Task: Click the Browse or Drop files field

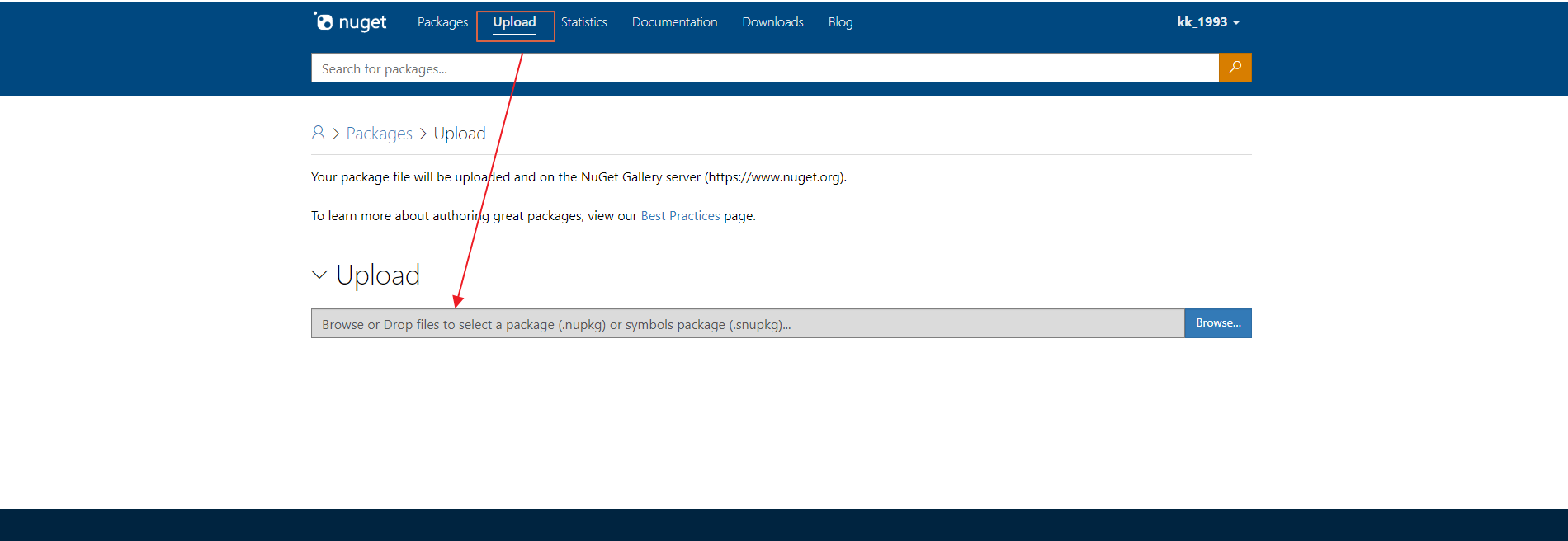Action: 748,323
